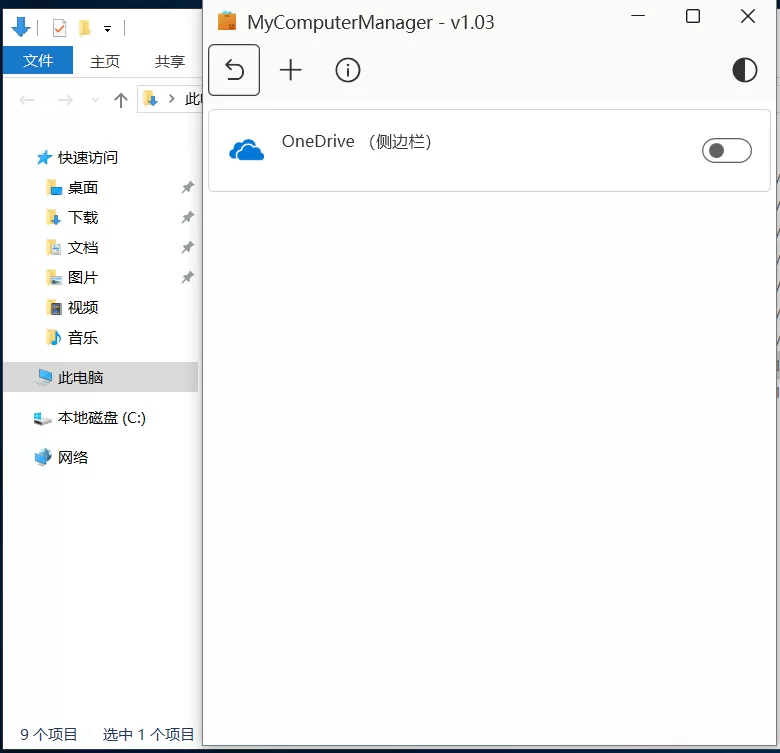Expand the address bar breadcrumb chevron
The width and height of the screenshot is (780, 753).
[x=172, y=99]
